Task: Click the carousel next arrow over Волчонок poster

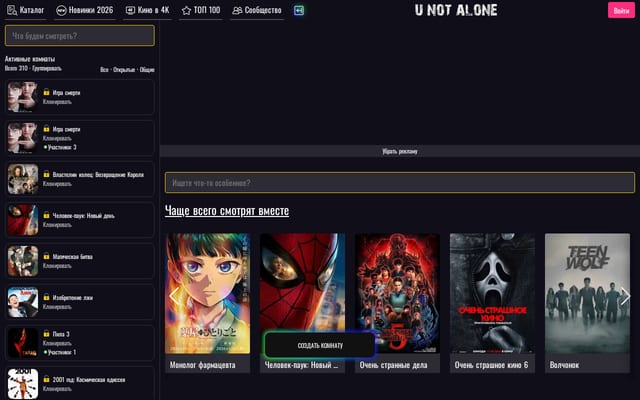Action: pyautogui.click(x=625, y=296)
